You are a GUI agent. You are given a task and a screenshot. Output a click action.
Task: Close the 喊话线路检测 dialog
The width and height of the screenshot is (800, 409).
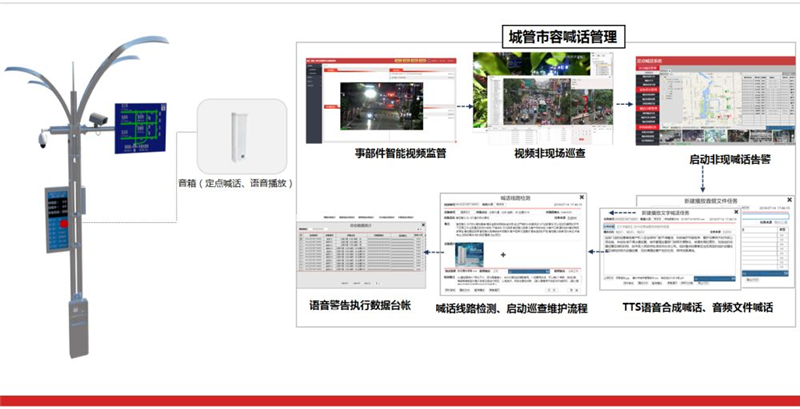582,197
